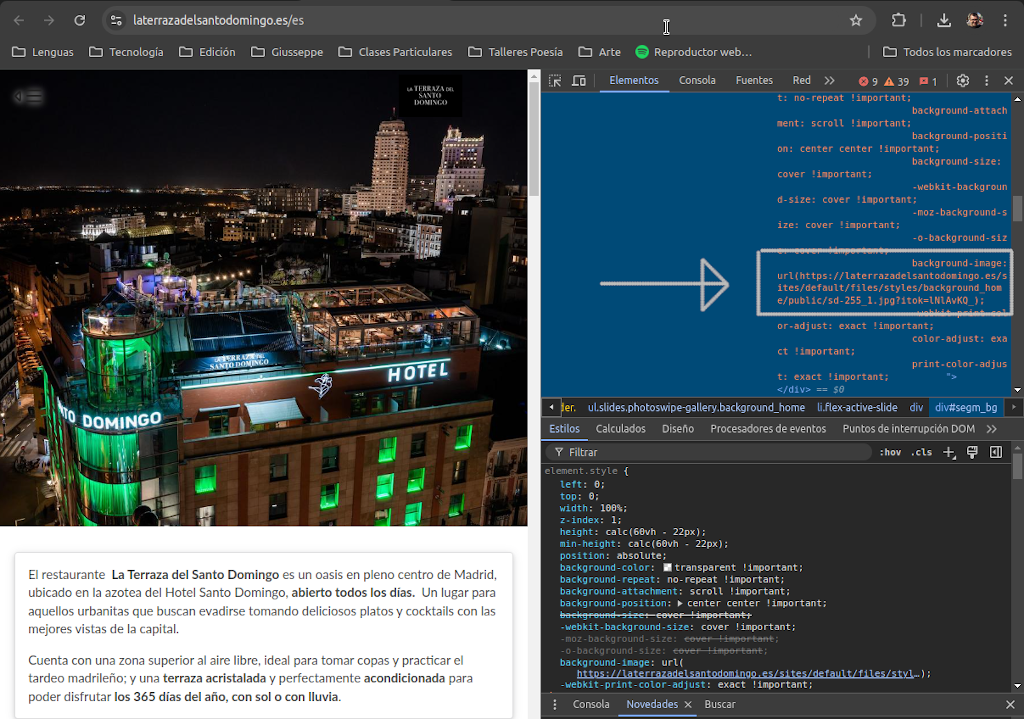Toggle the .cls element classes panel
Image resolution: width=1024 pixels, height=719 pixels.
[921, 452]
